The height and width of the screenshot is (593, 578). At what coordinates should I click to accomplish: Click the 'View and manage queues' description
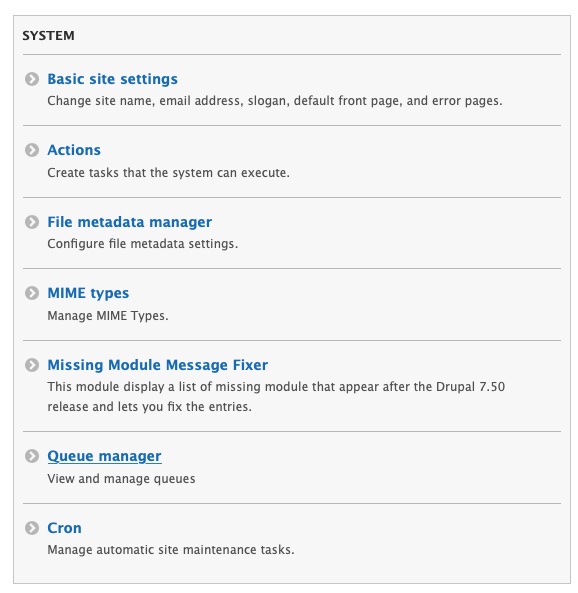point(121,479)
